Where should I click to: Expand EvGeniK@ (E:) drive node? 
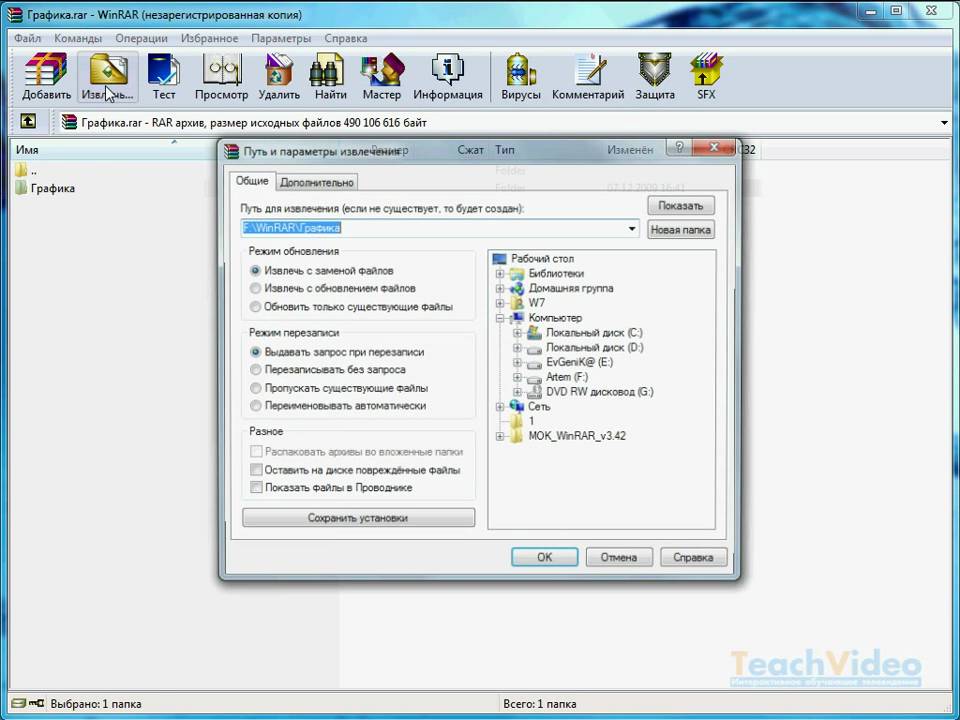tap(517, 362)
